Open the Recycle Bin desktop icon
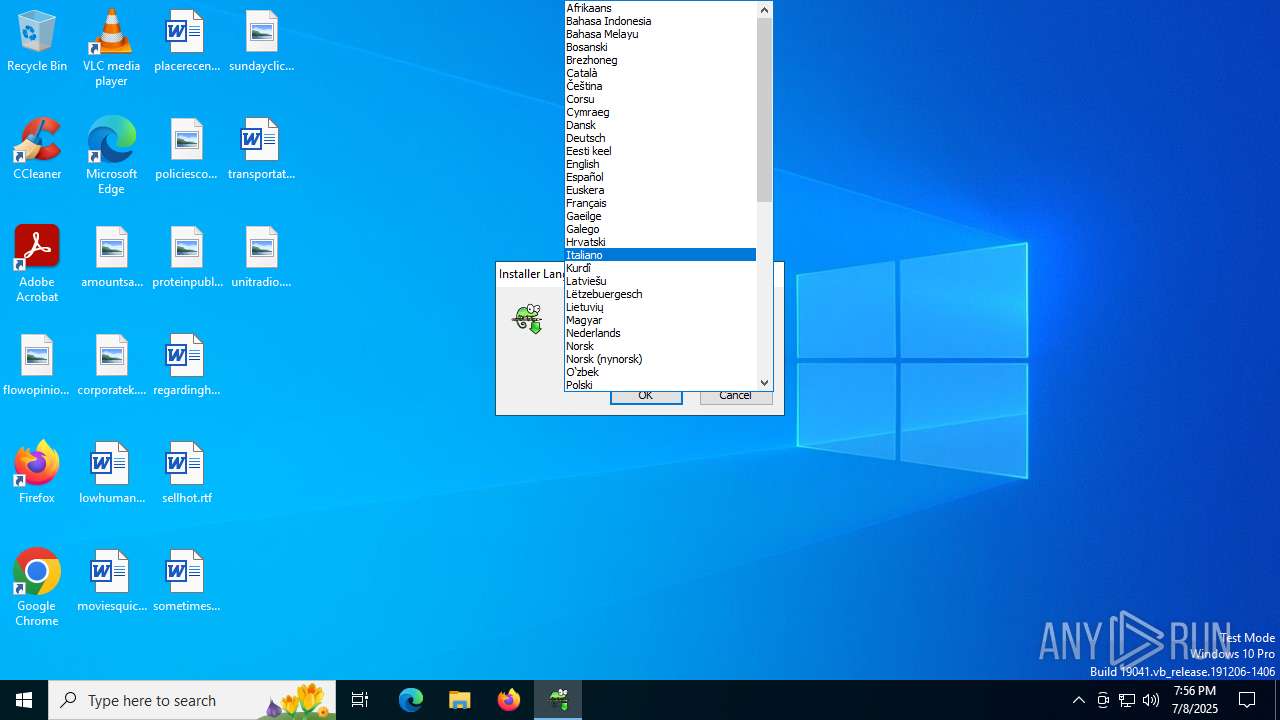Image resolution: width=1280 pixels, height=720 pixels. (x=37, y=42)
